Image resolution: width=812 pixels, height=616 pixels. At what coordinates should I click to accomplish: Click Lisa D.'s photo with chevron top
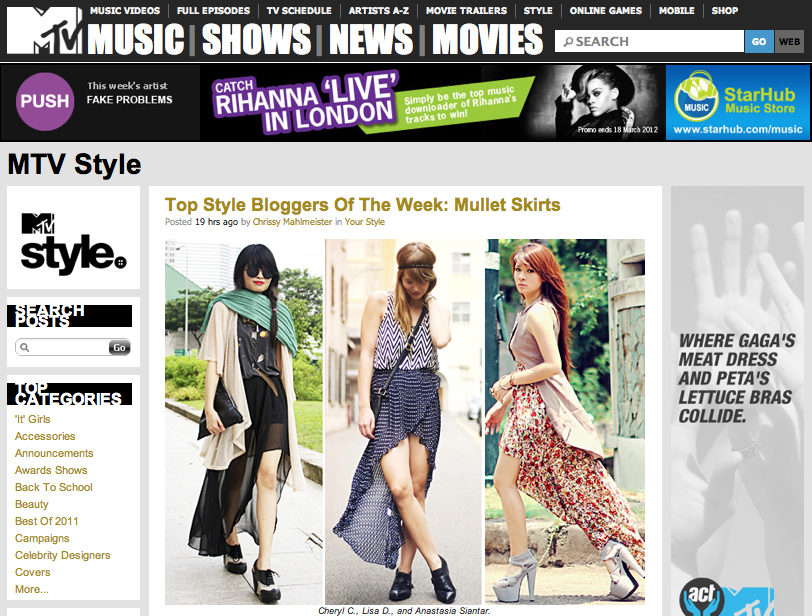coord(403,422)
